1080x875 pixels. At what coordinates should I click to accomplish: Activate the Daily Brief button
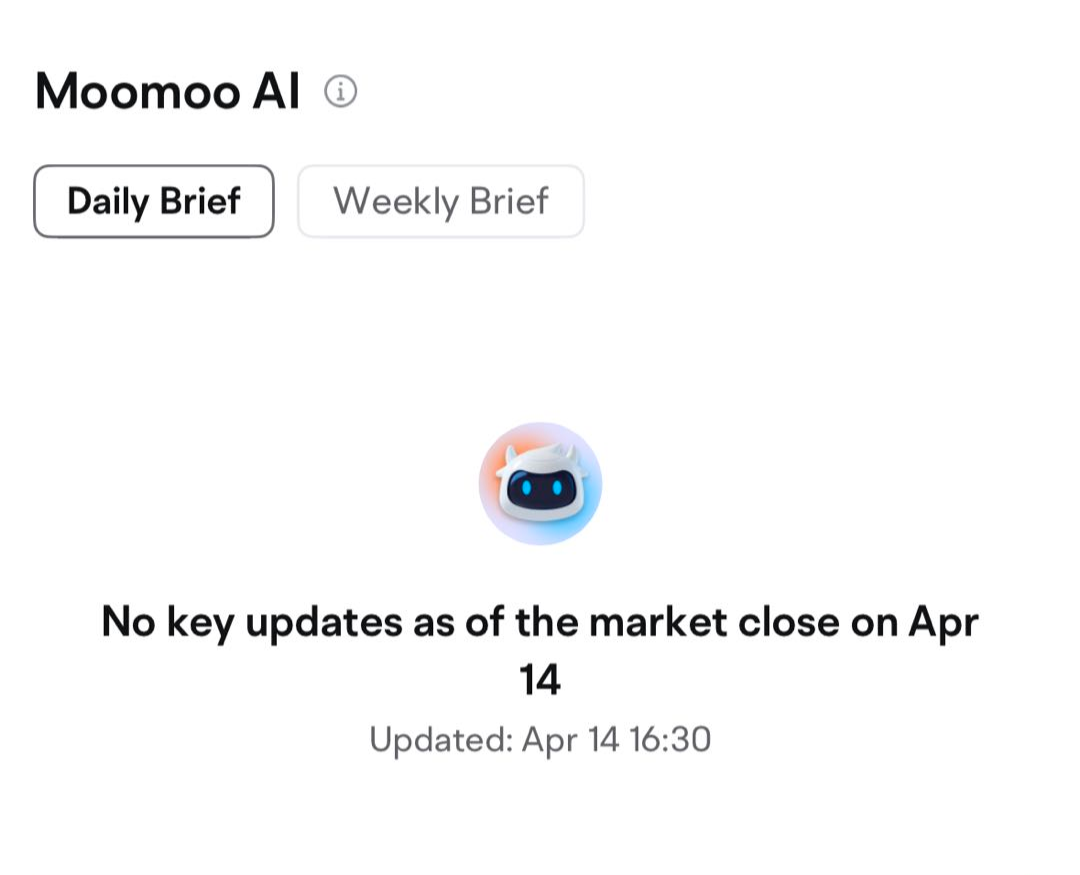tap(154, 201)
